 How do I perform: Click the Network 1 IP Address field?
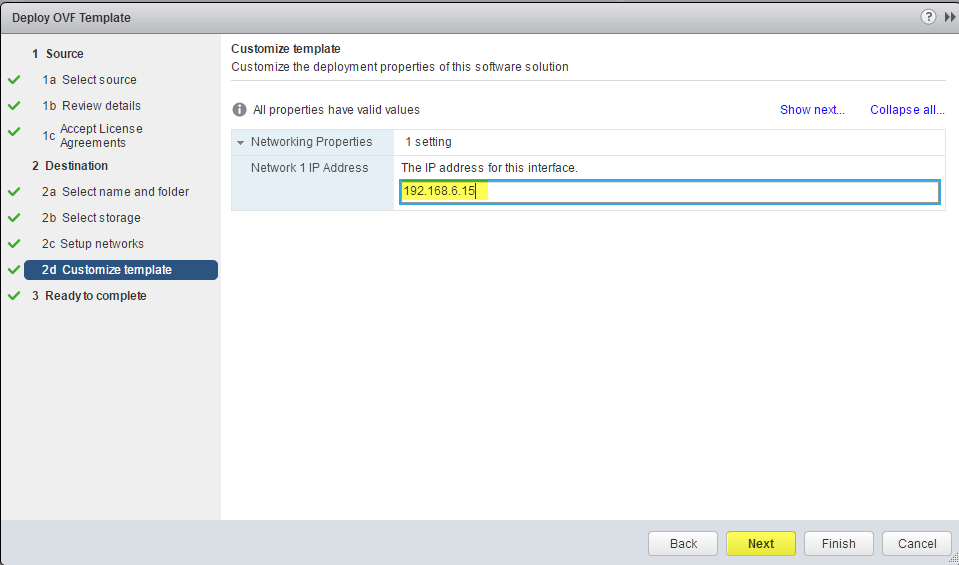tap(670, 191)
